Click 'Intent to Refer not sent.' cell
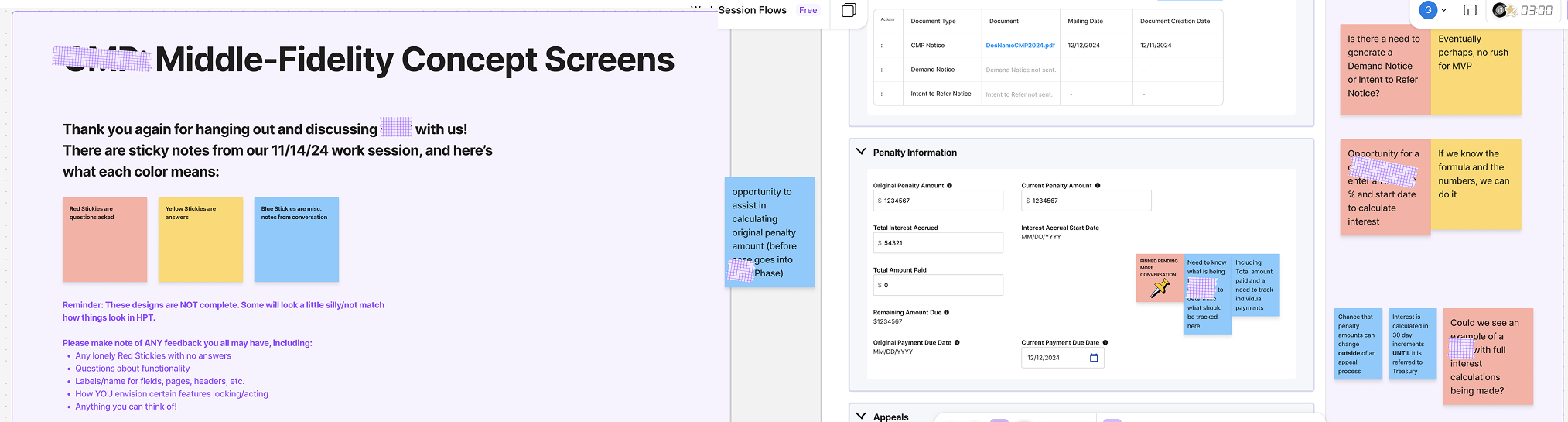Viewport: 1568px width, 422px height. point(1019,94)
